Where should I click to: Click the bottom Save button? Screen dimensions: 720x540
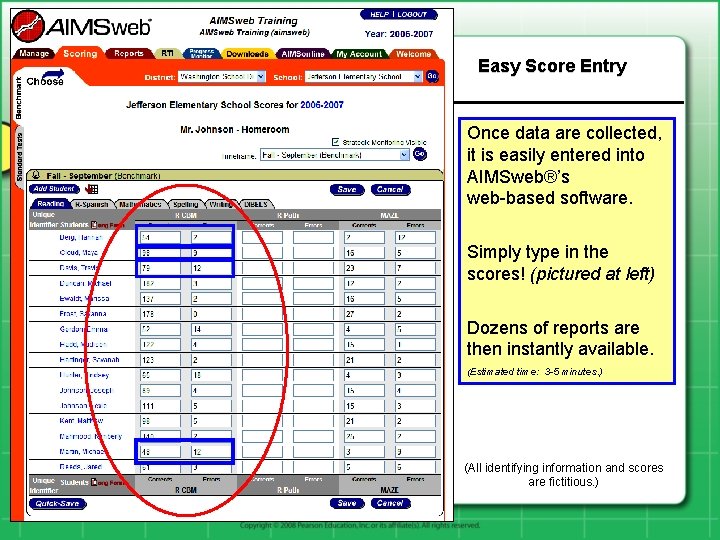(x=347, y=503)
